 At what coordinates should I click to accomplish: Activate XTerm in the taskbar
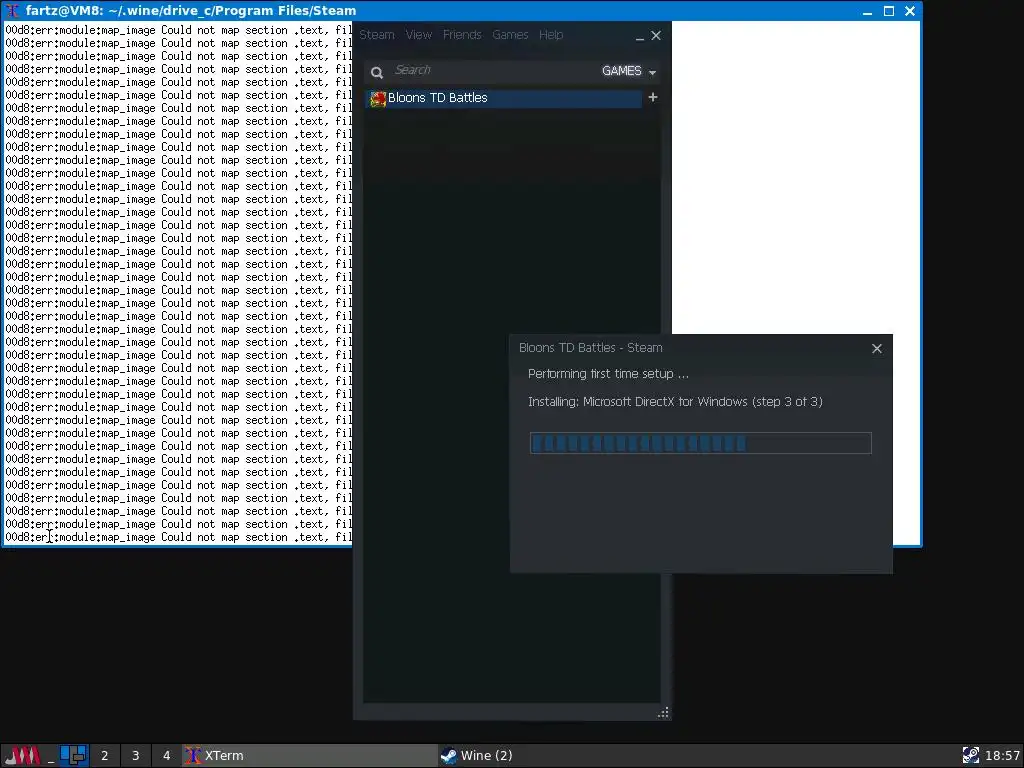pos(309,756)
